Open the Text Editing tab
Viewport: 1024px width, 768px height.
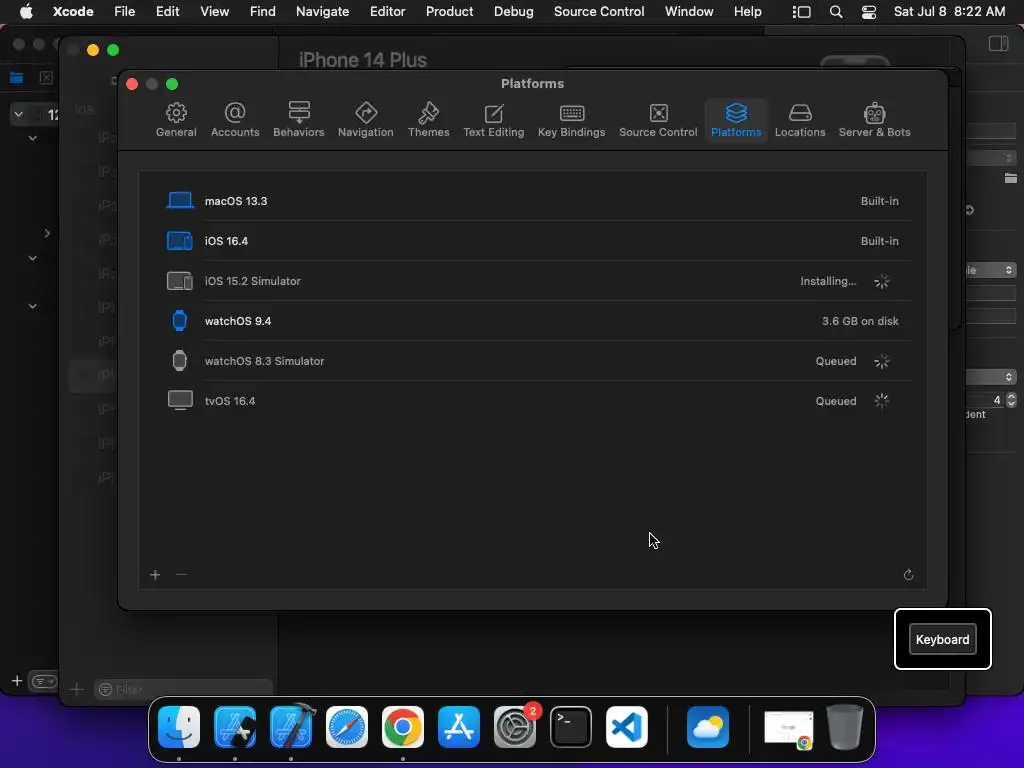coord(493,120)
